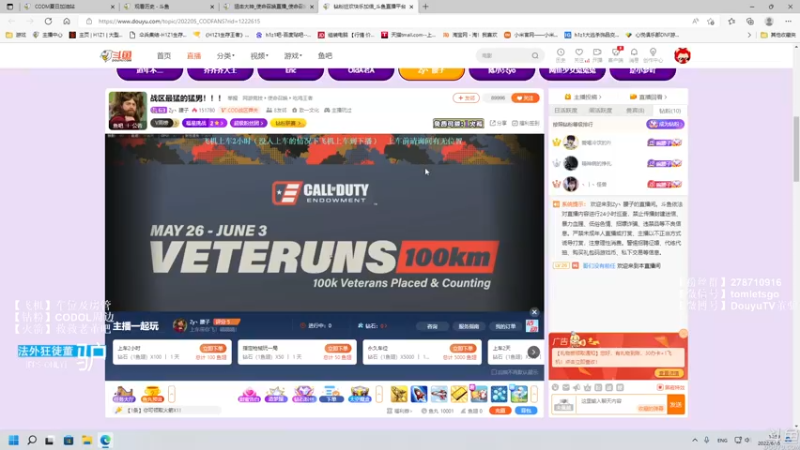The width and height of the screenshot is (800, 450).
Task: Select the 直播 live nav item
Action: [x=194, y=56]
